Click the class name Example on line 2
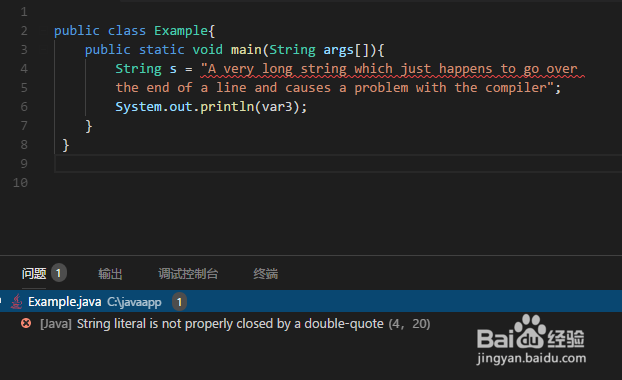 [181, 31]
